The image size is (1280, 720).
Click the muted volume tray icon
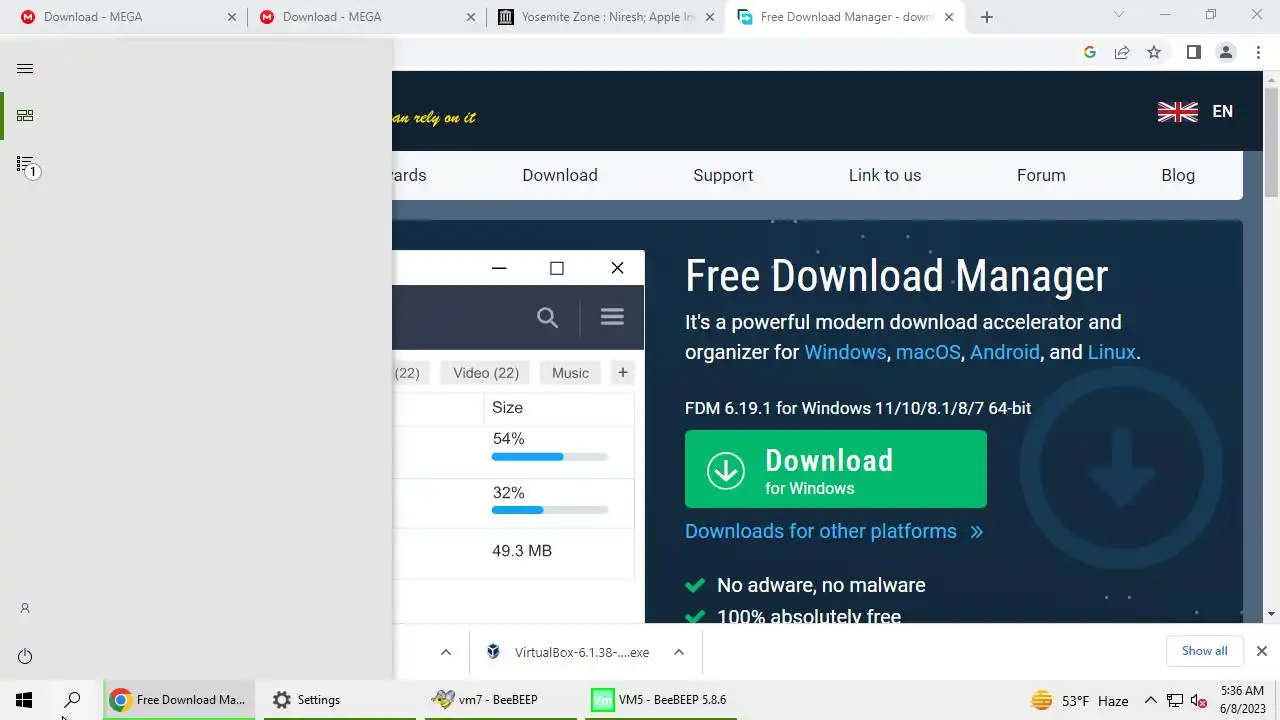tap(1199, 701)
